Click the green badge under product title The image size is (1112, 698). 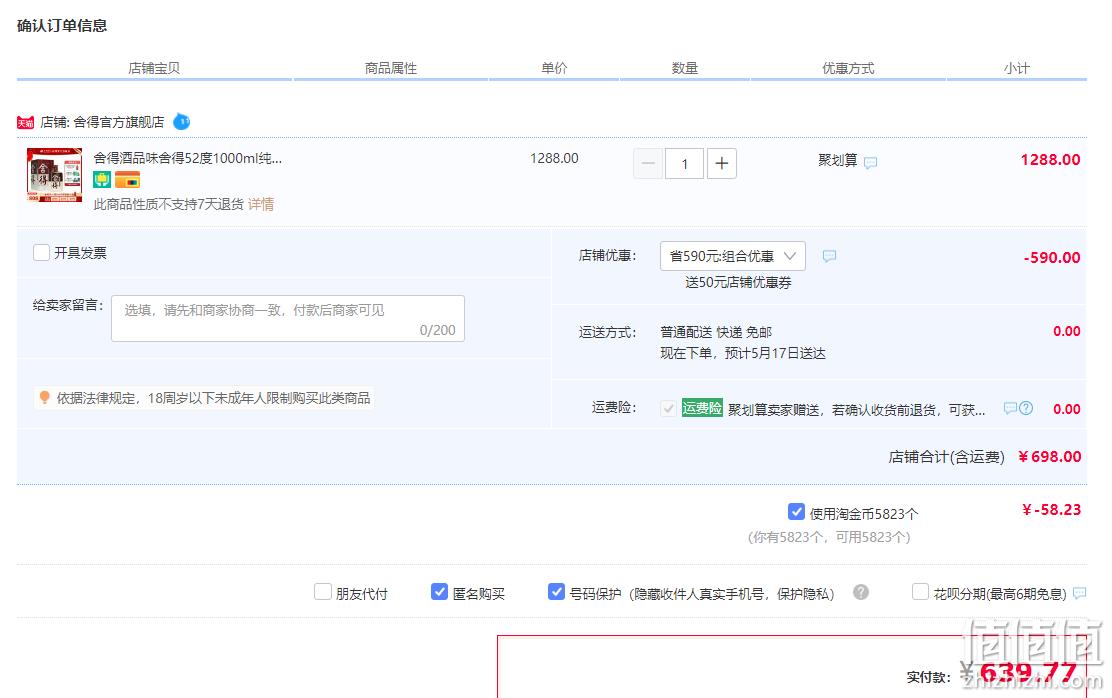pyautogui.click(x=102, y=179)
